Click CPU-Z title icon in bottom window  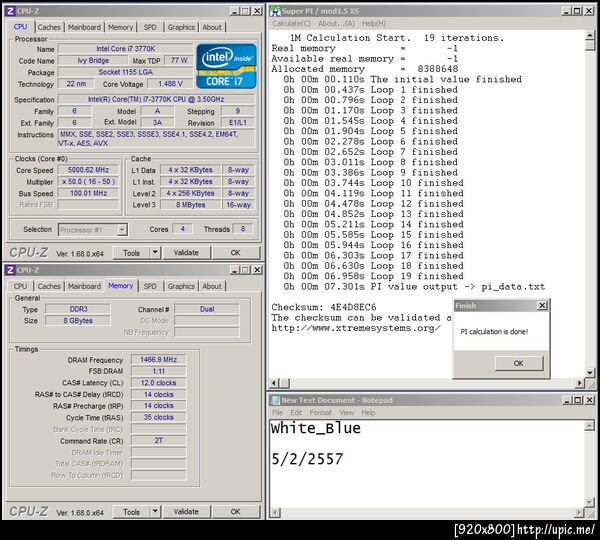point(10,270)
